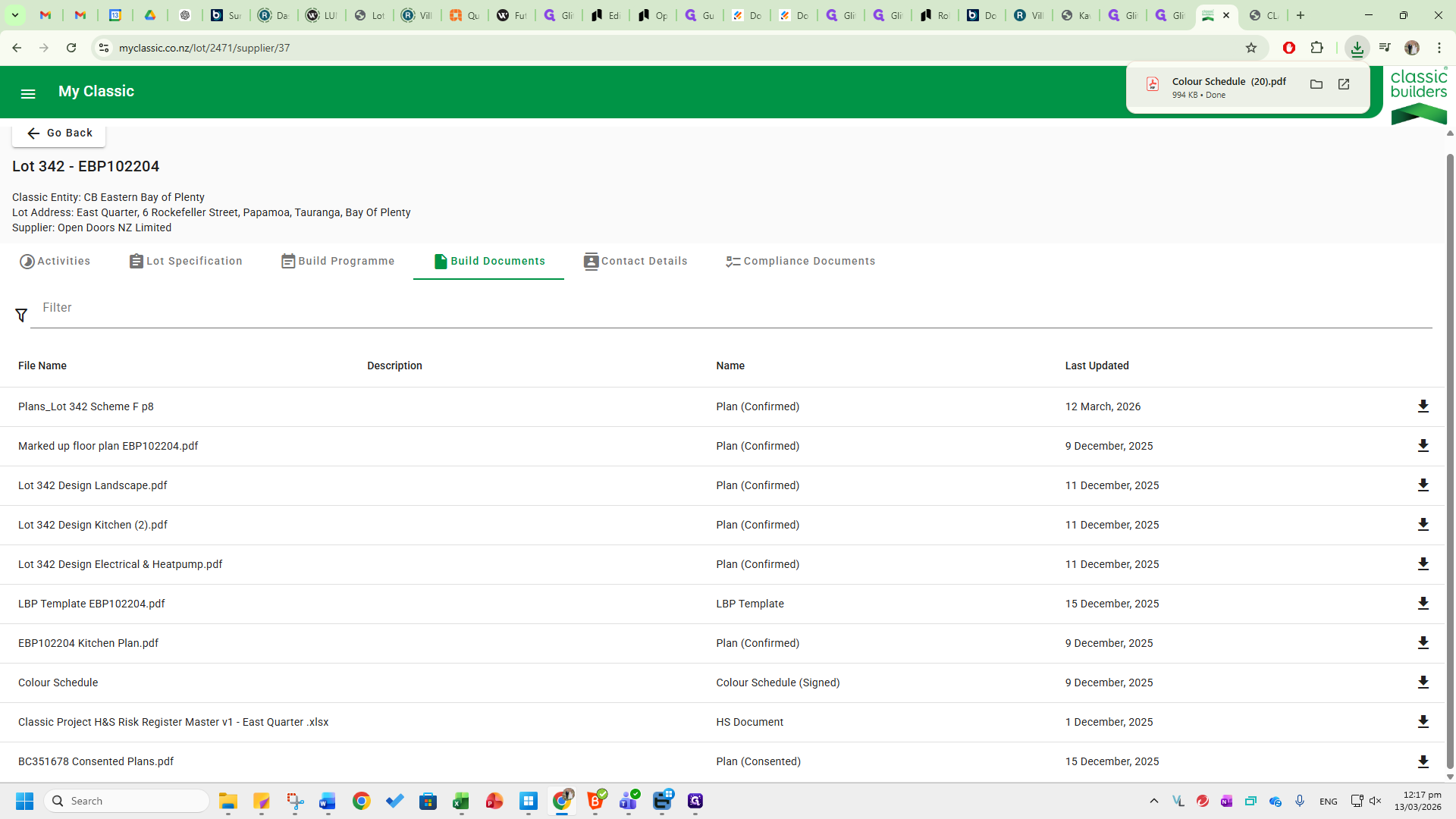Bookmark this page with star icon
Viewport: 1456px width, 819px height.
pos(1251,48)
